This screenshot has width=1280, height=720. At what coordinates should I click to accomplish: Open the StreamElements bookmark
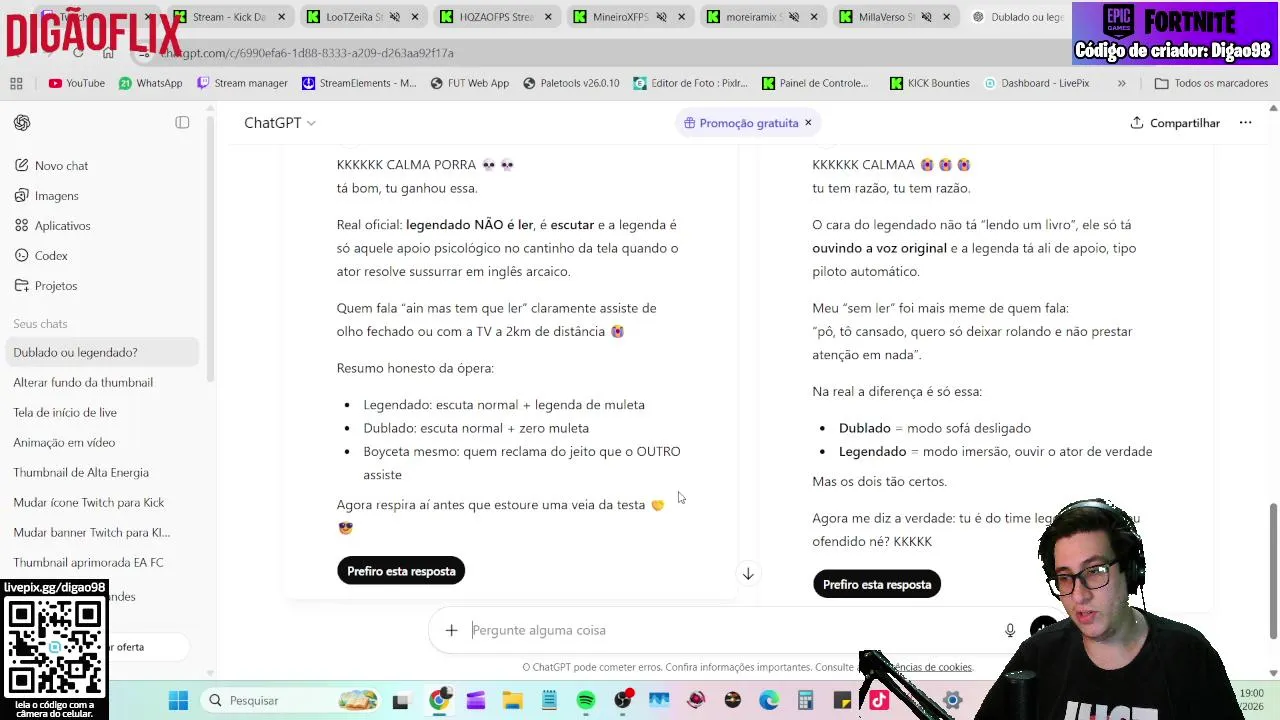coord(359,83)
